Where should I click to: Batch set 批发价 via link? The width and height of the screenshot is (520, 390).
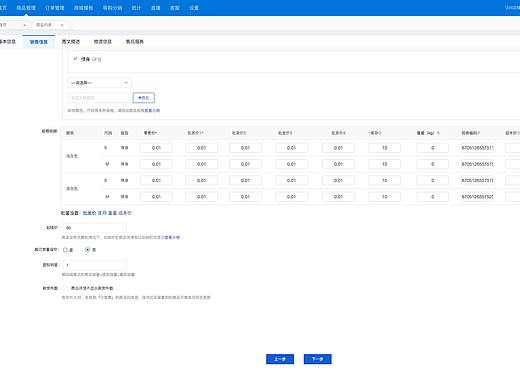coord(89,213)
